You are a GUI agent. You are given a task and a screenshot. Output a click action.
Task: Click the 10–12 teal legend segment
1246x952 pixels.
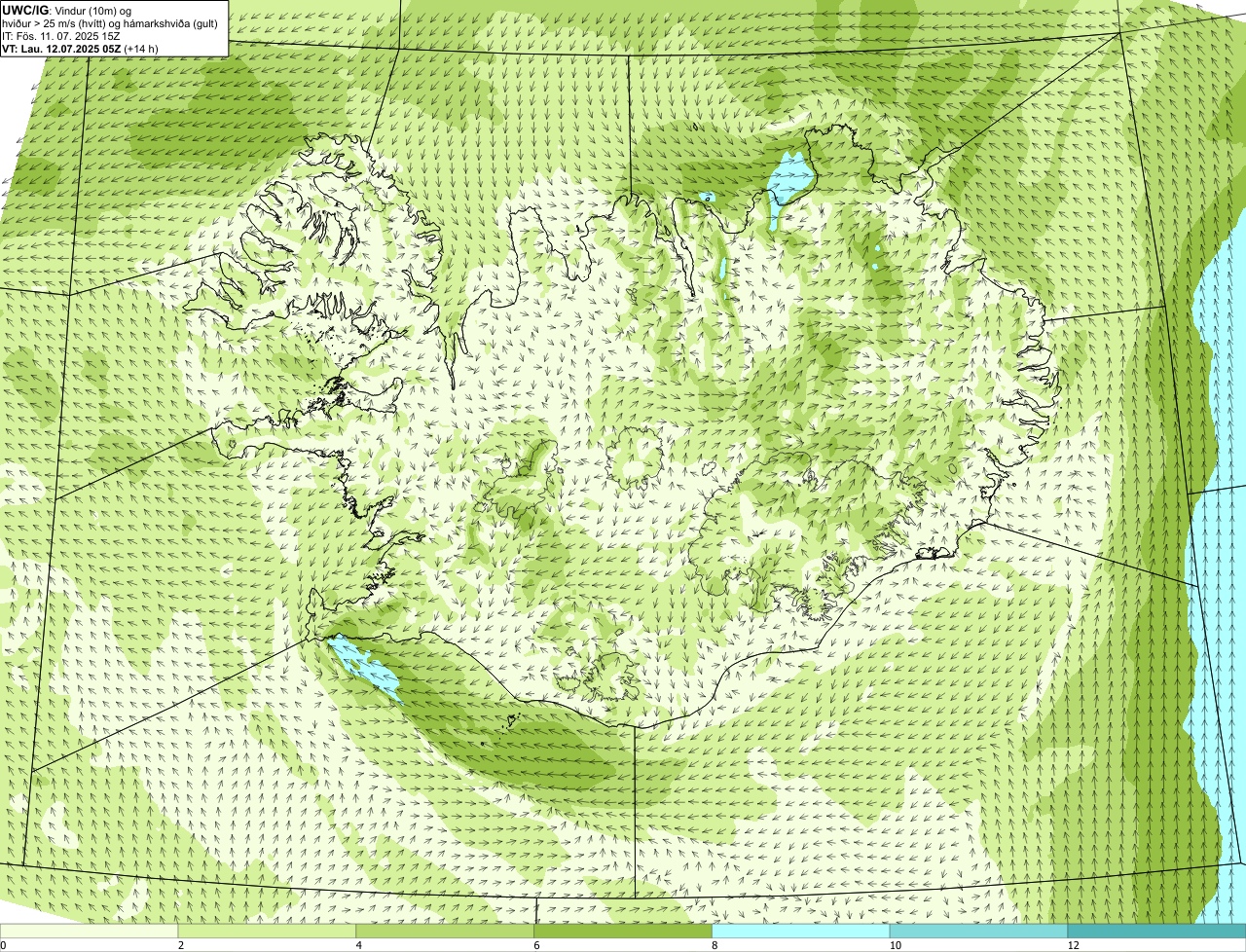pos(979,932)
